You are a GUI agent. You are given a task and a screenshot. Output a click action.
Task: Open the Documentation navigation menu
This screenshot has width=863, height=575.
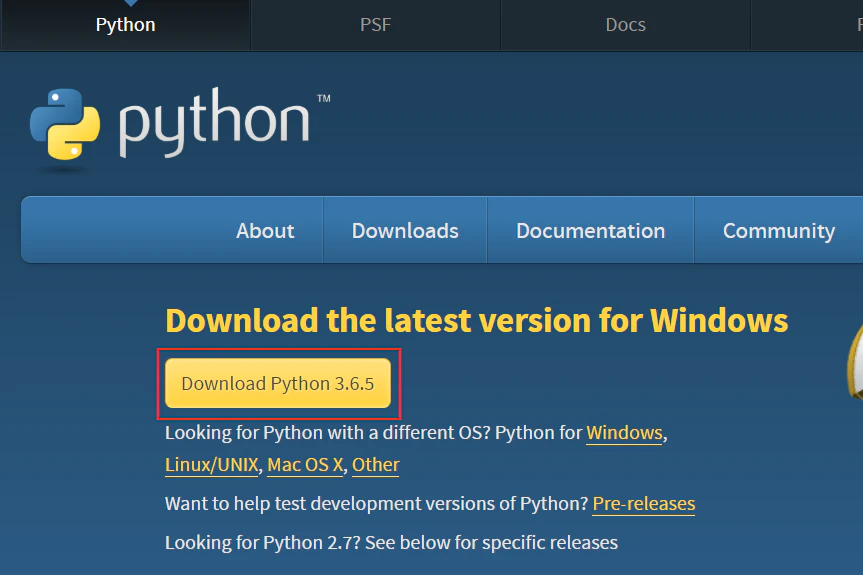tap(591, 231)
